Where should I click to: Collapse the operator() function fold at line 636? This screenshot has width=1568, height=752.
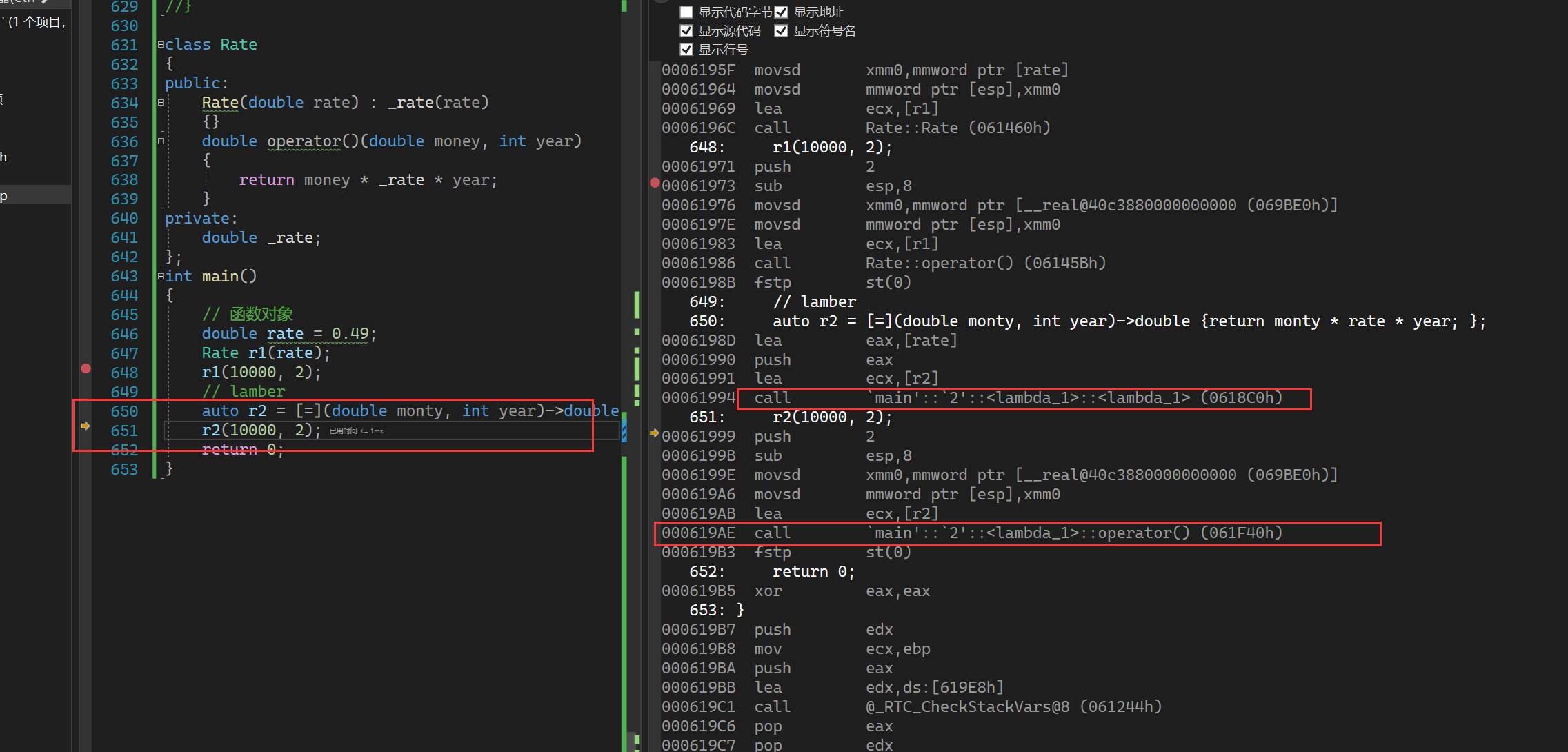[161, 141]
